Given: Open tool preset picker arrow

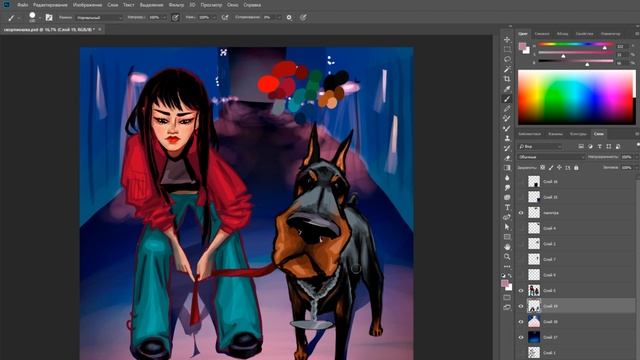Looking at the screenshot, I should [x=19, y=18].
